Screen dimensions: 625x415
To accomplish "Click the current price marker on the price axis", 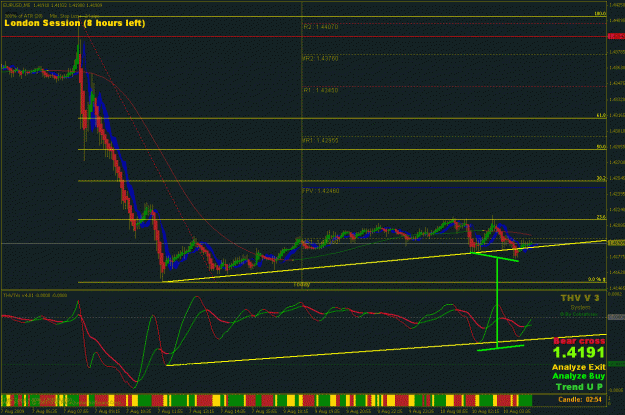I will click(x=616, y=243).
